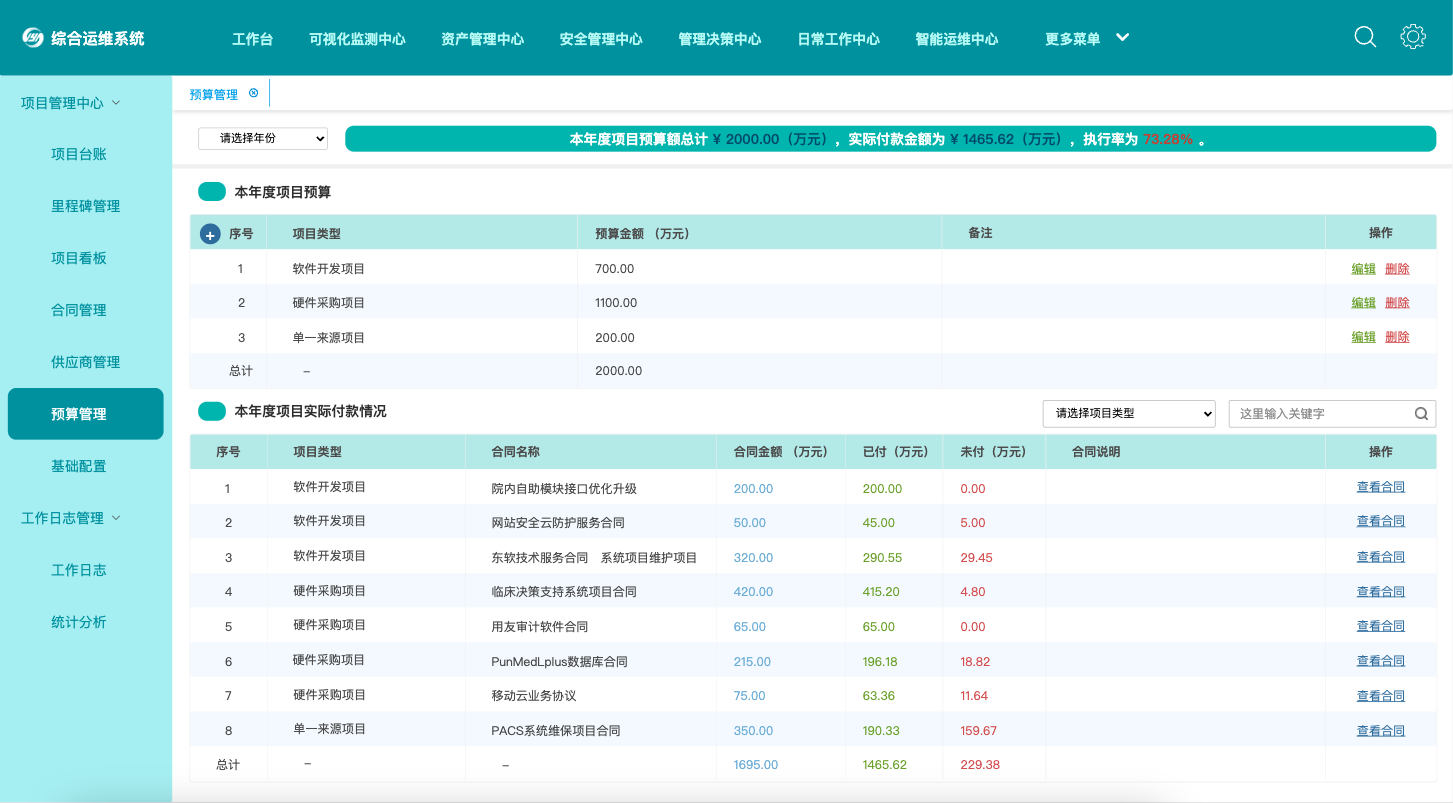Click contract amount 420.00
The width and height of the screenshot is (1453, 803).
pos(753,592)
